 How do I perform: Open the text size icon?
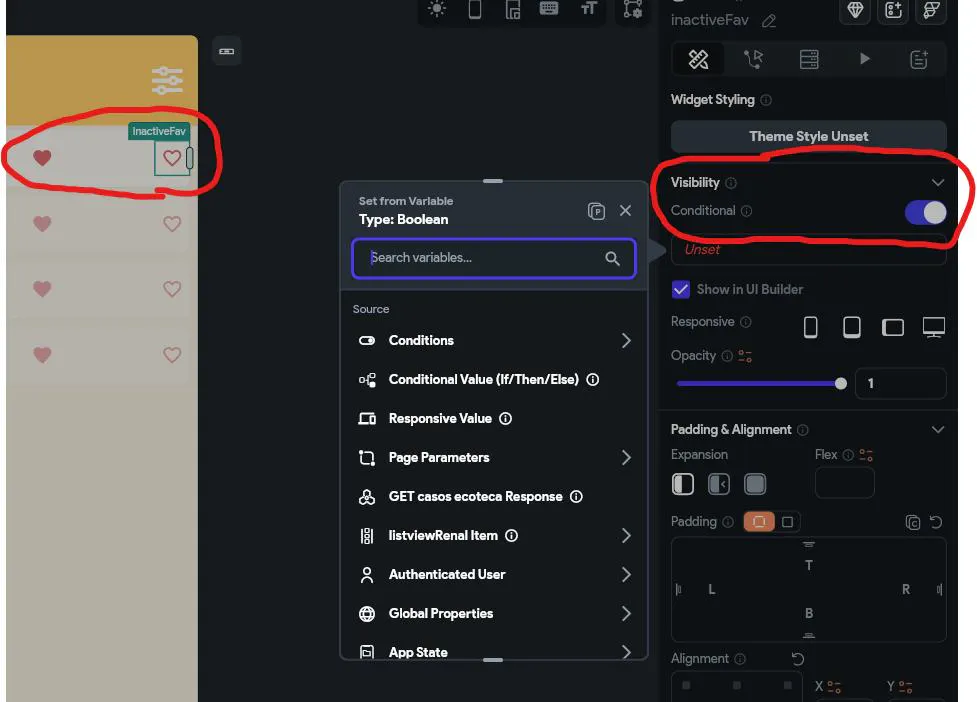pos(588,8)
